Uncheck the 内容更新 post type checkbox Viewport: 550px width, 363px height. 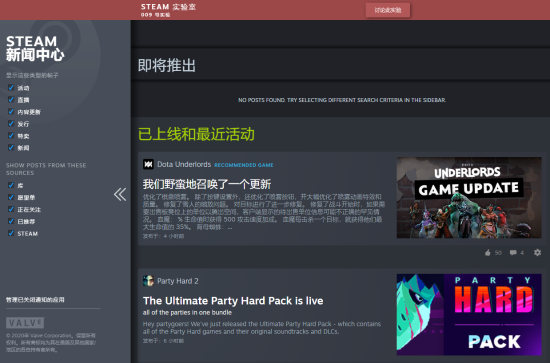tap(11, 112)
